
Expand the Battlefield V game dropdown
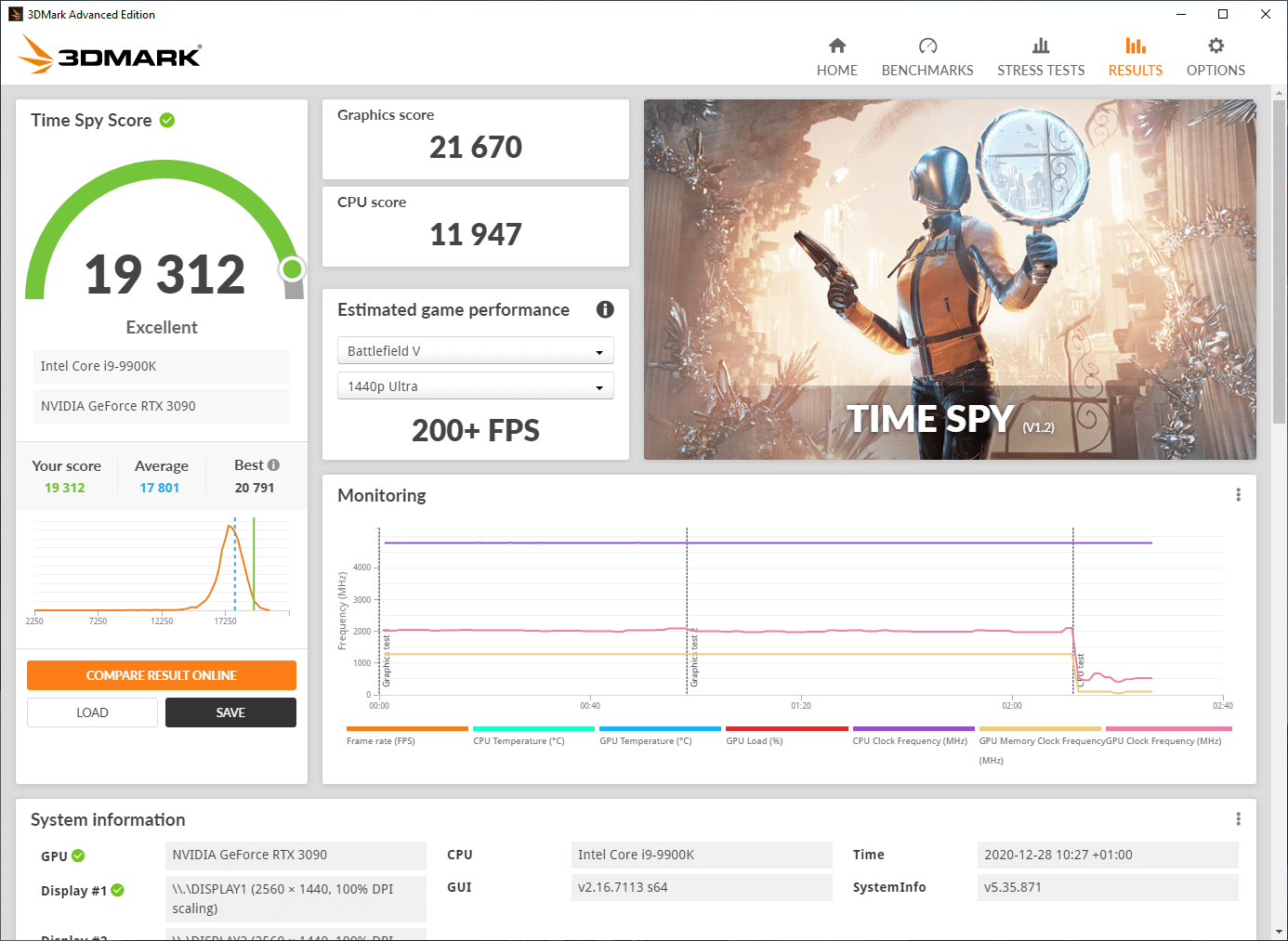[x=475, y=350]
